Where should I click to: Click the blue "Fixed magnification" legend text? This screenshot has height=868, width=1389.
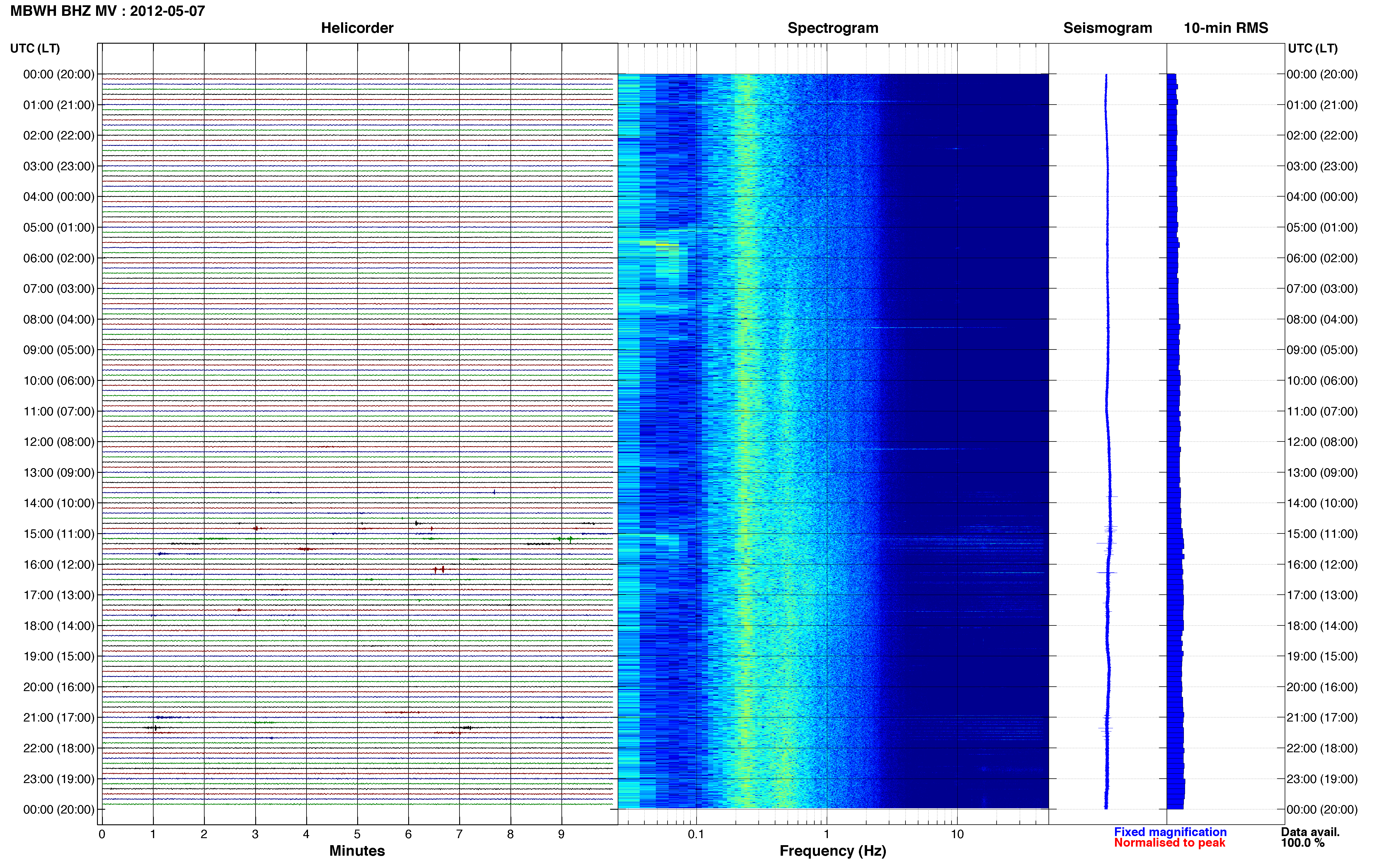coord(1170,833)
